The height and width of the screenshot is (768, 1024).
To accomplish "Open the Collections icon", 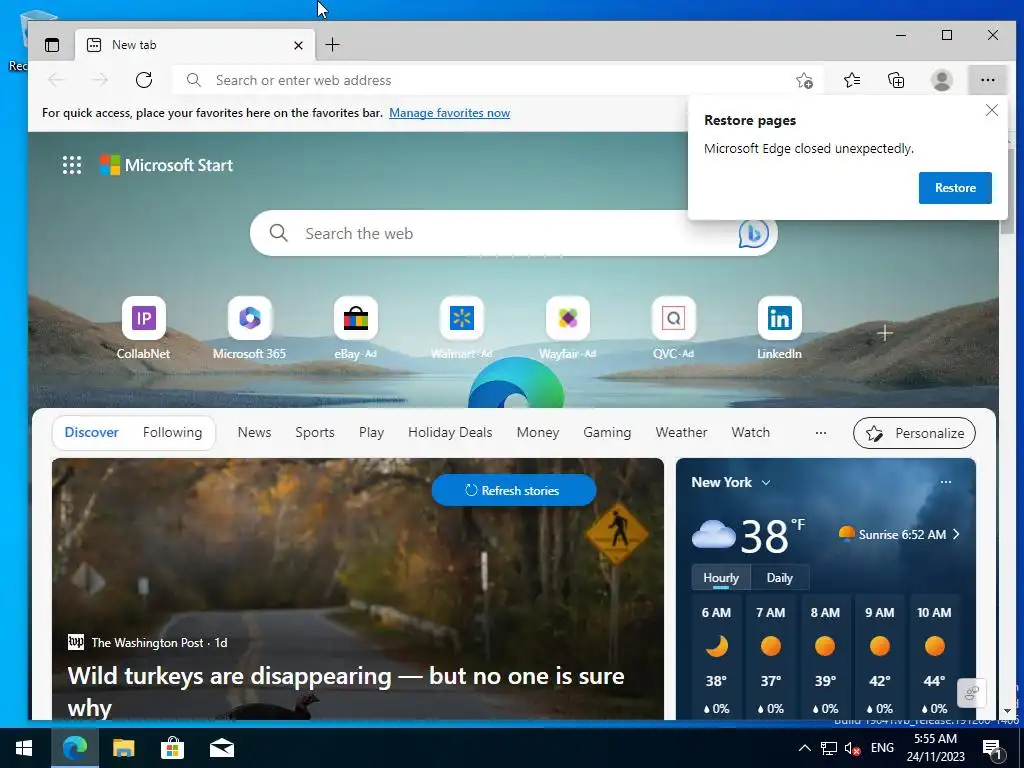I will (x=896, y=80).
